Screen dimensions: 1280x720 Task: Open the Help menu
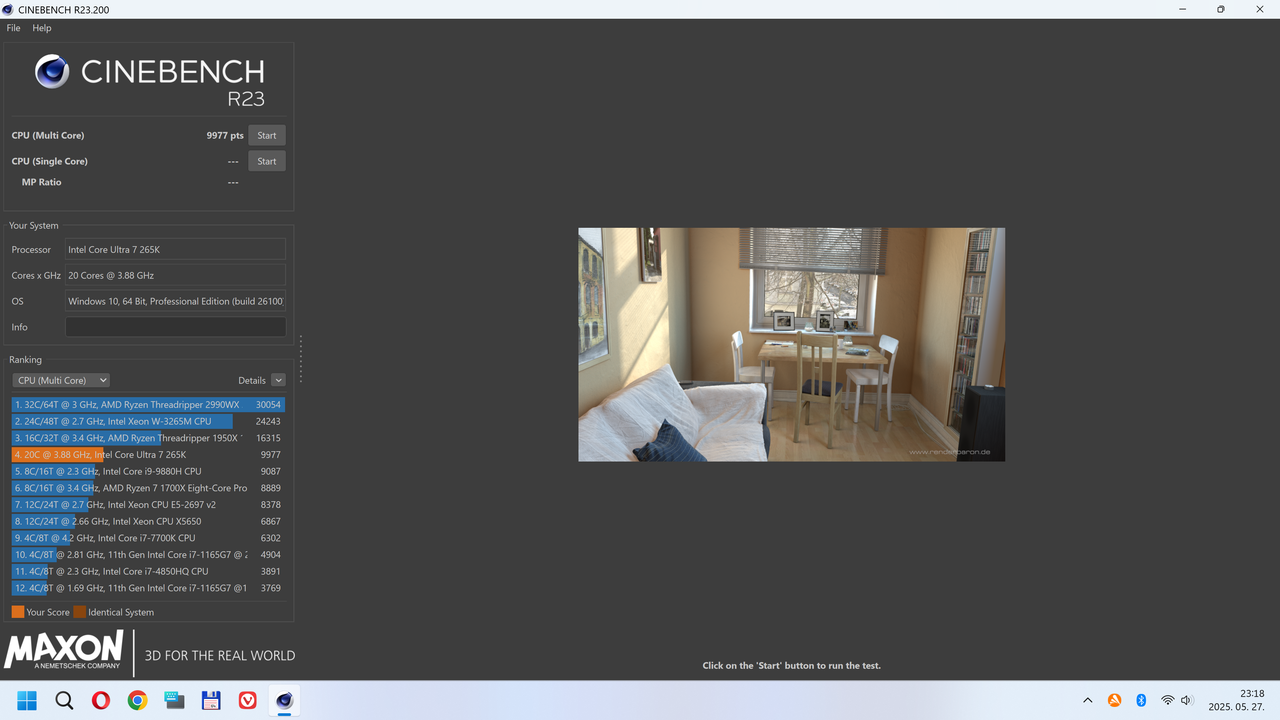[x=42, y=28]
